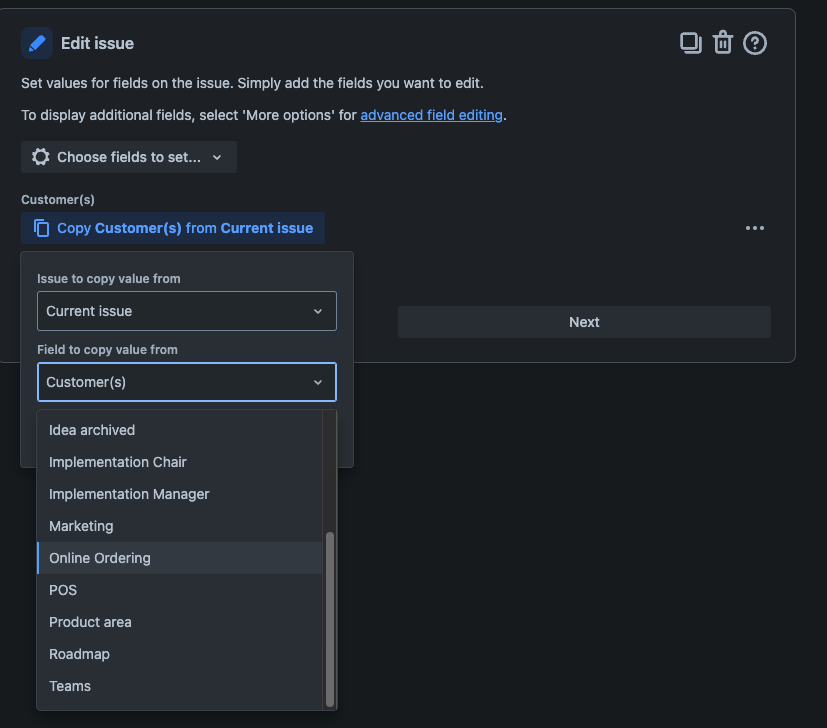This screenshot has width=827, height=728.
Task: Click the copy icon beside Copy Customer(s)
Action: coord(42,228)
